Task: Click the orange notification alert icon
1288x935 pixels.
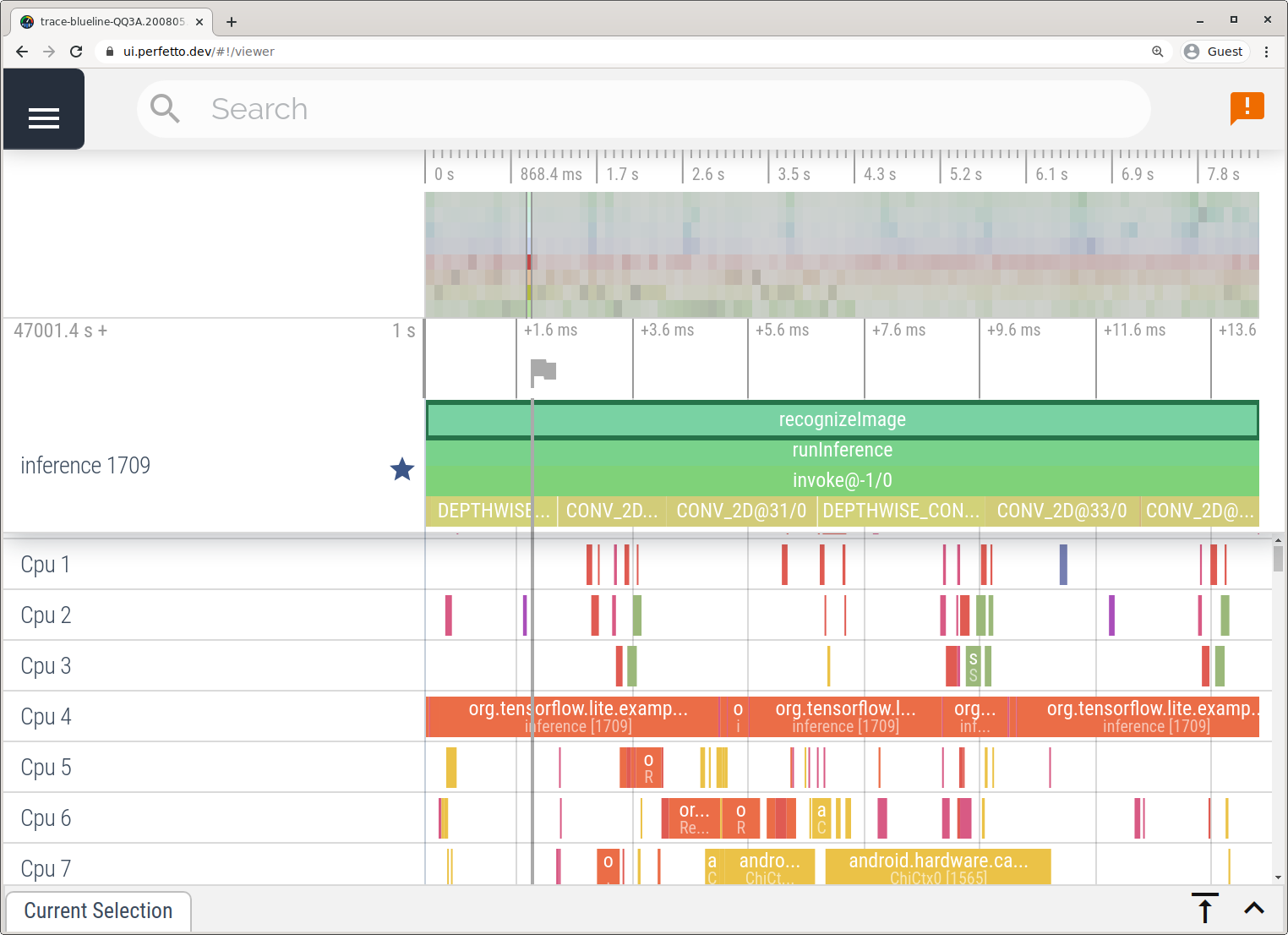Action: [1247, 107]
